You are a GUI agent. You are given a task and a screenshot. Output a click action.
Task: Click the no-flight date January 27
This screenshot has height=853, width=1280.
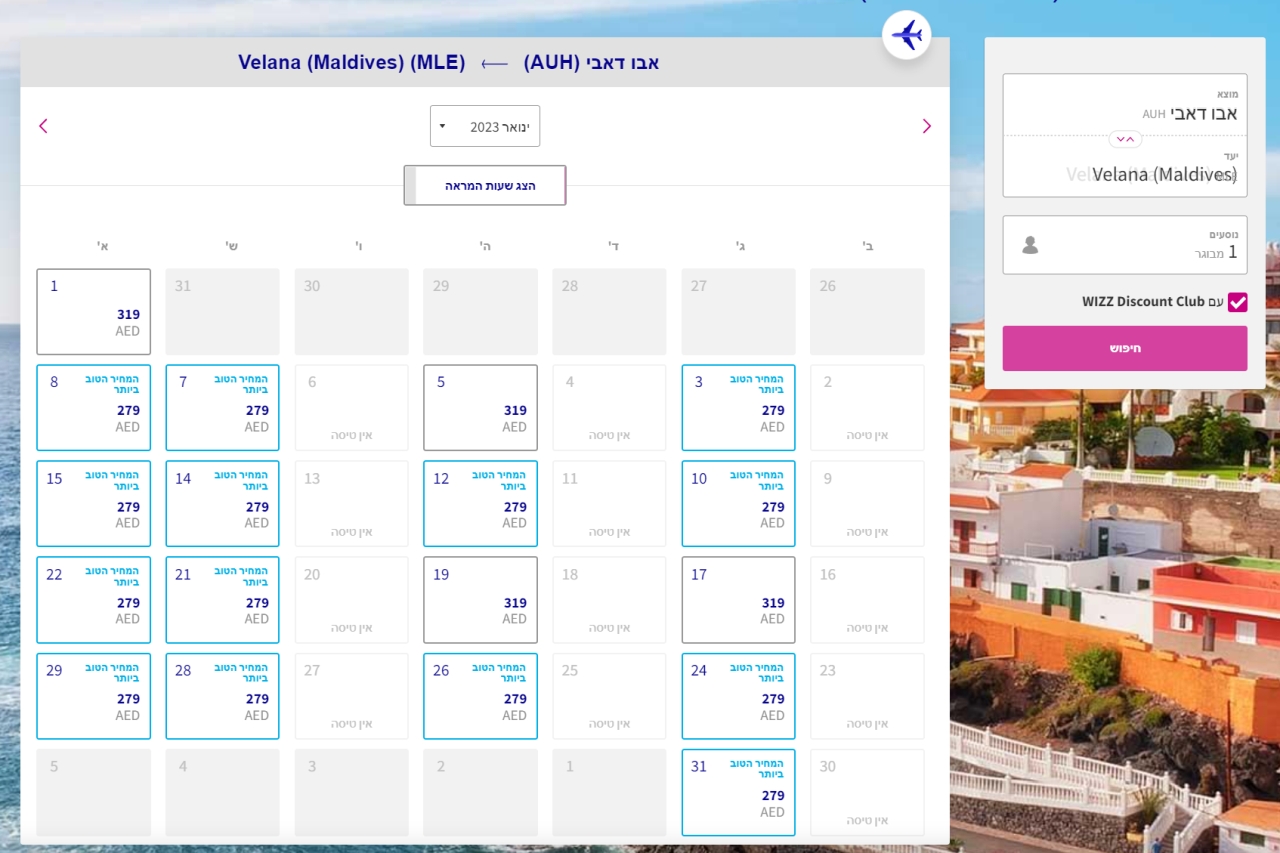[352, 696]
